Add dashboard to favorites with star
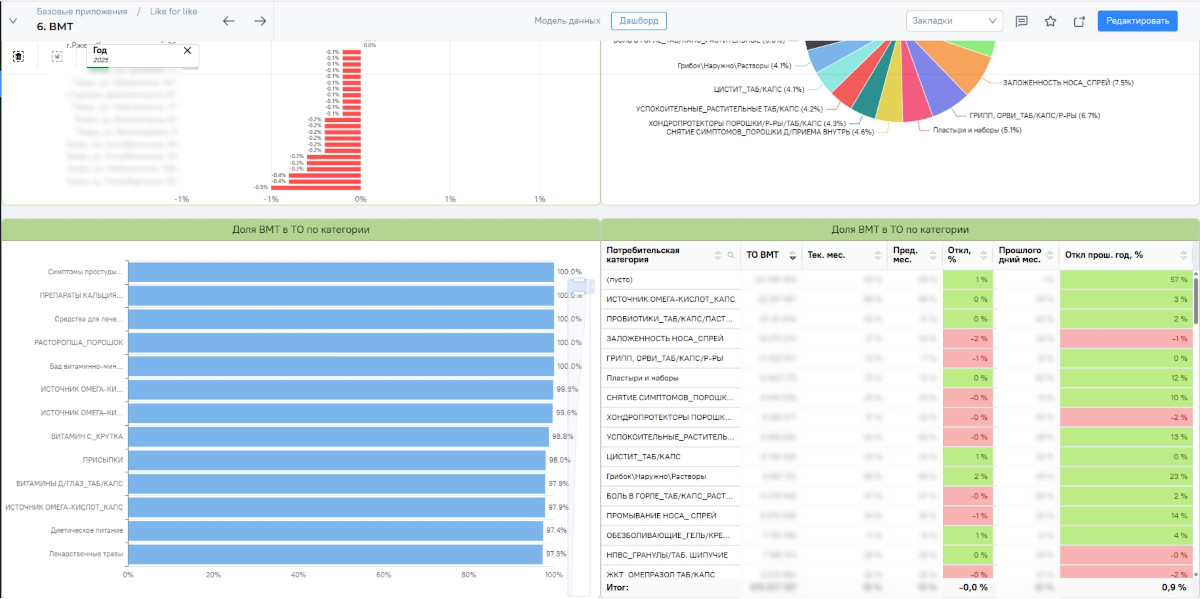Screen dimensions: 1200x599 [1050, 21]
